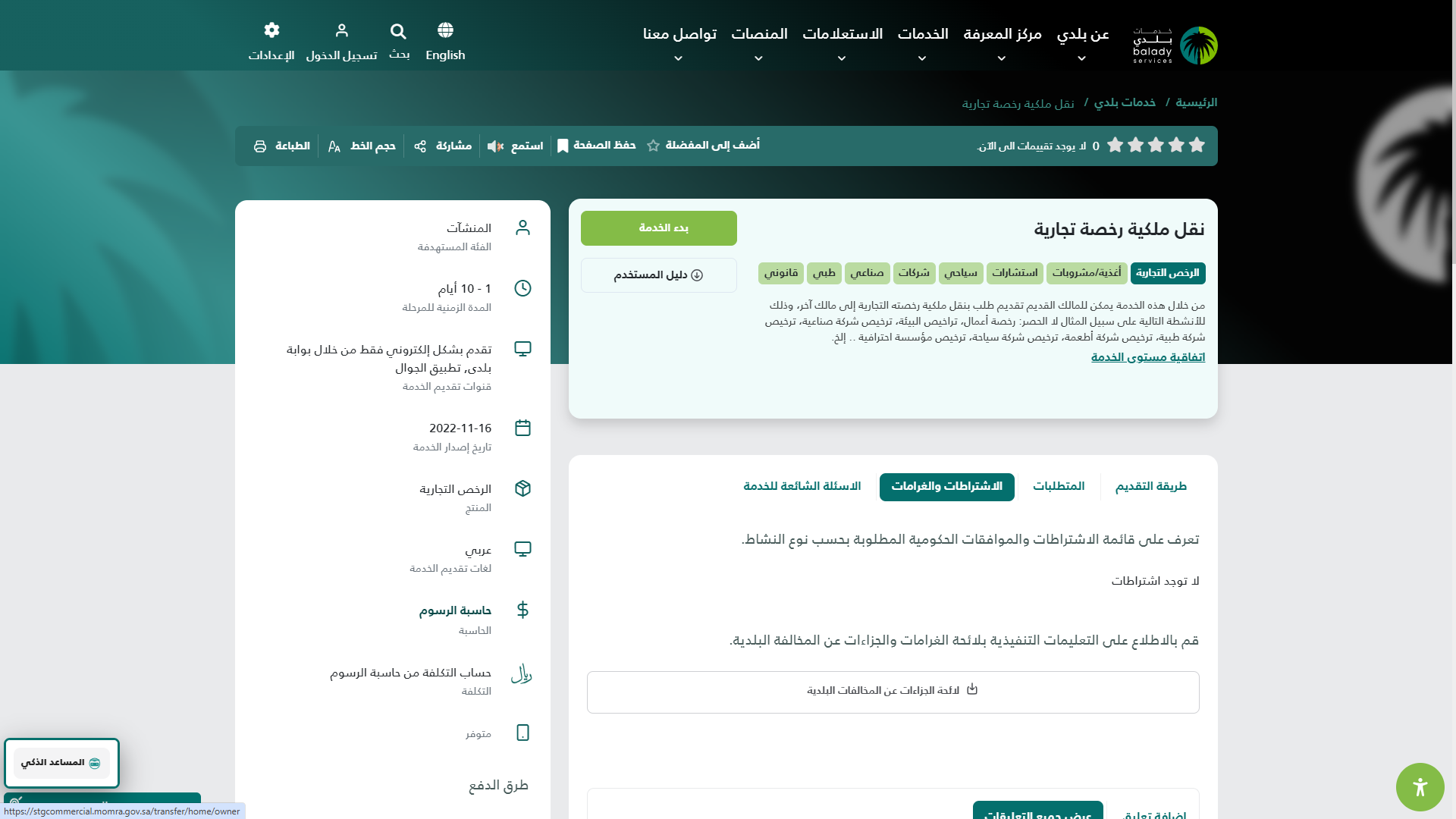Open the accessibility widget button
Image resolution: width=1456 pixels, height=819 pixels.
[x=1420, y=787]
